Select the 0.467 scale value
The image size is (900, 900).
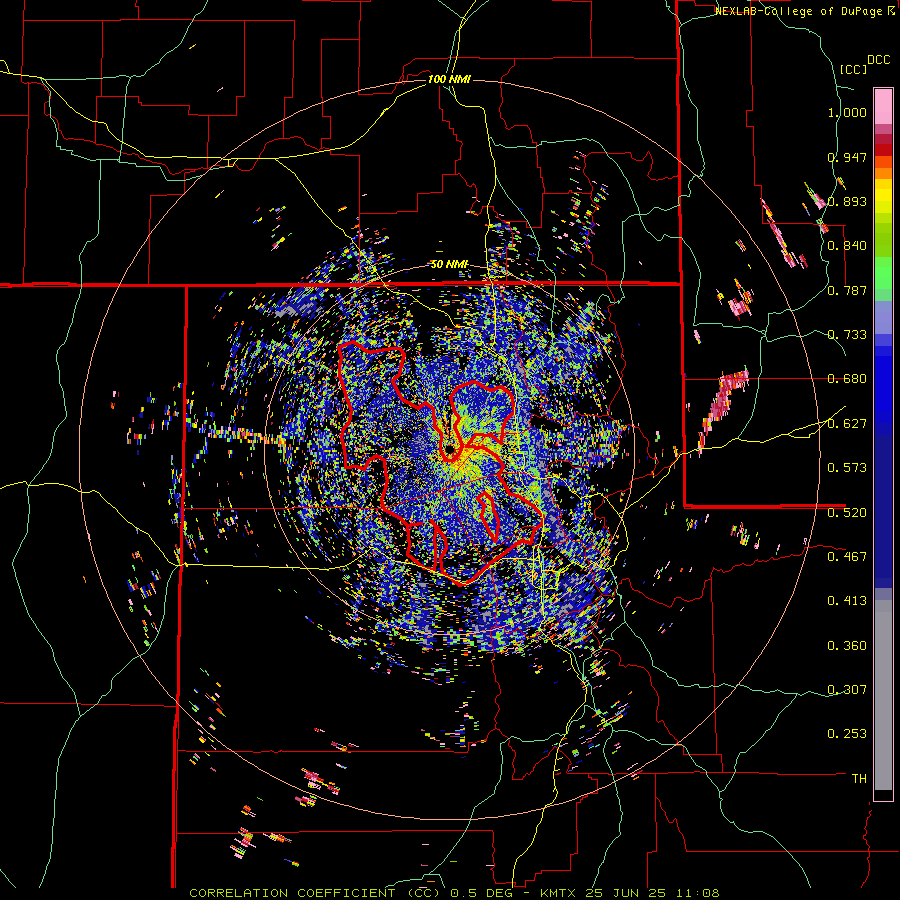(x=847, y=556)
